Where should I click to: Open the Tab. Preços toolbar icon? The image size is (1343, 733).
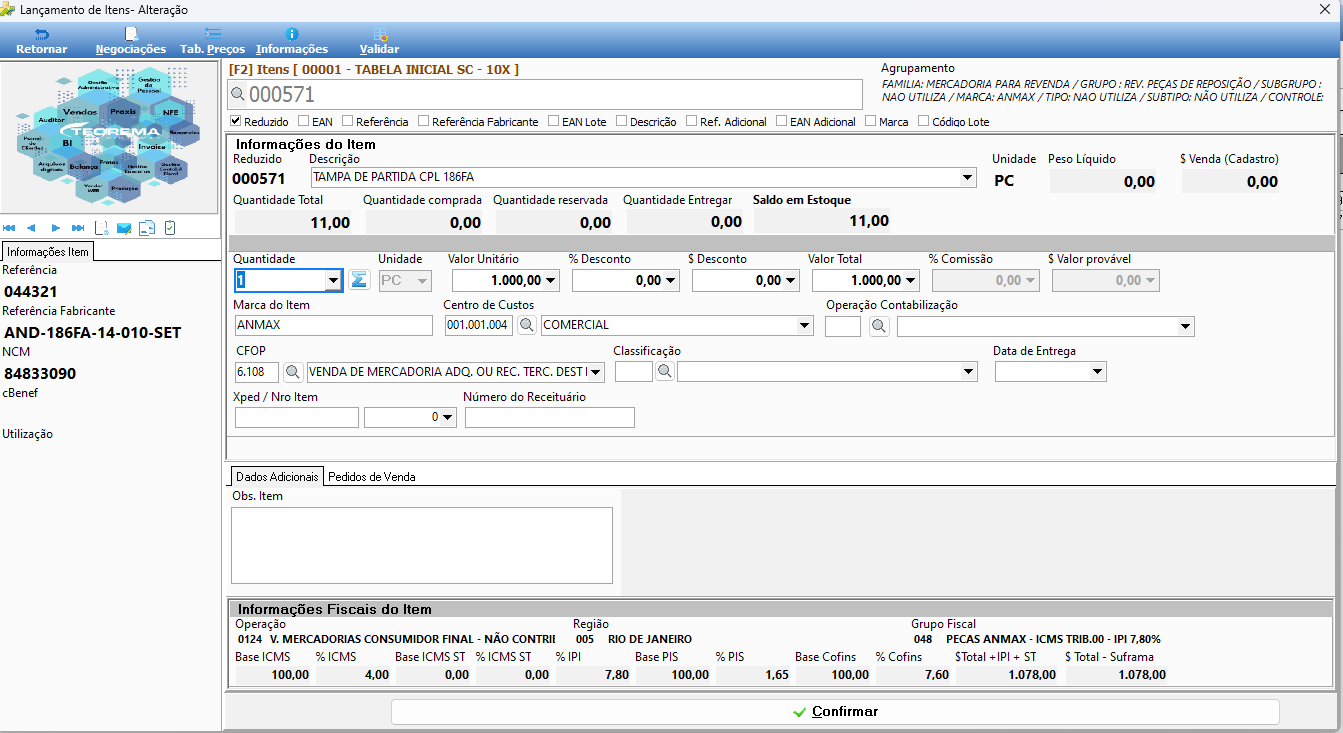[212, 41]
